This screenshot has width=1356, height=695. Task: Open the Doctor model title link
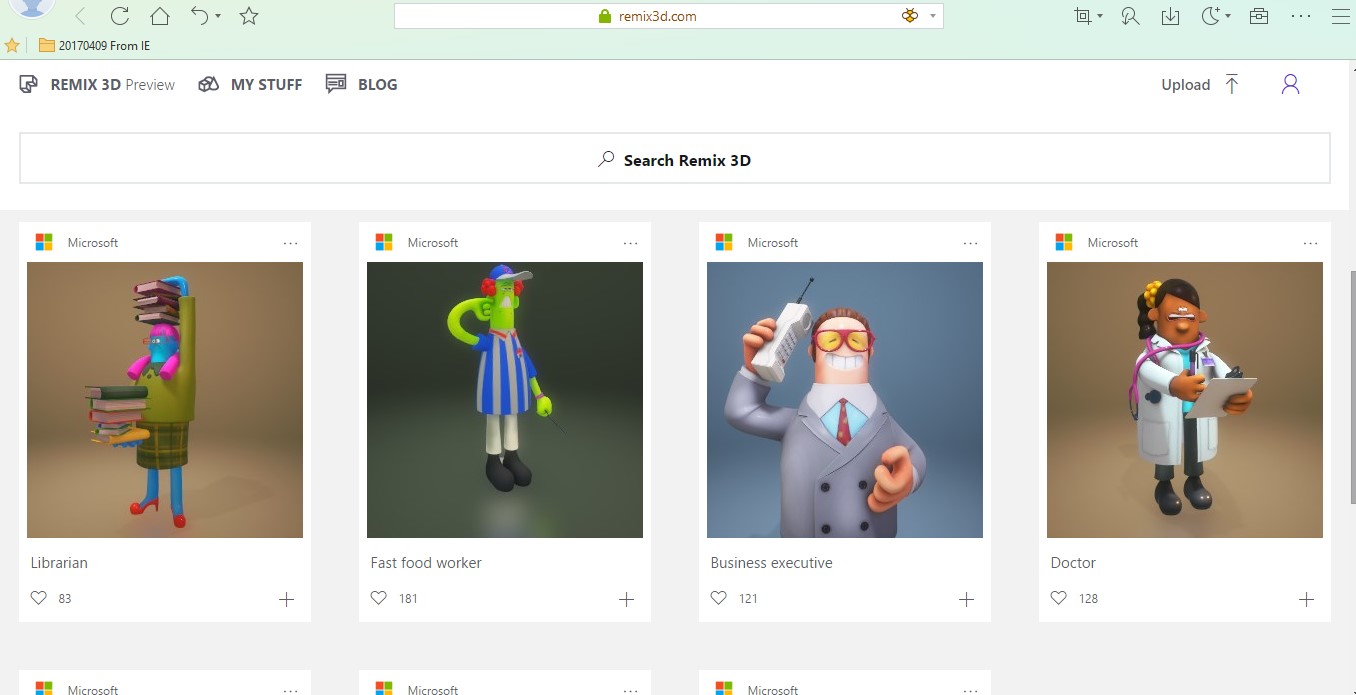(x=1072, y=562)
